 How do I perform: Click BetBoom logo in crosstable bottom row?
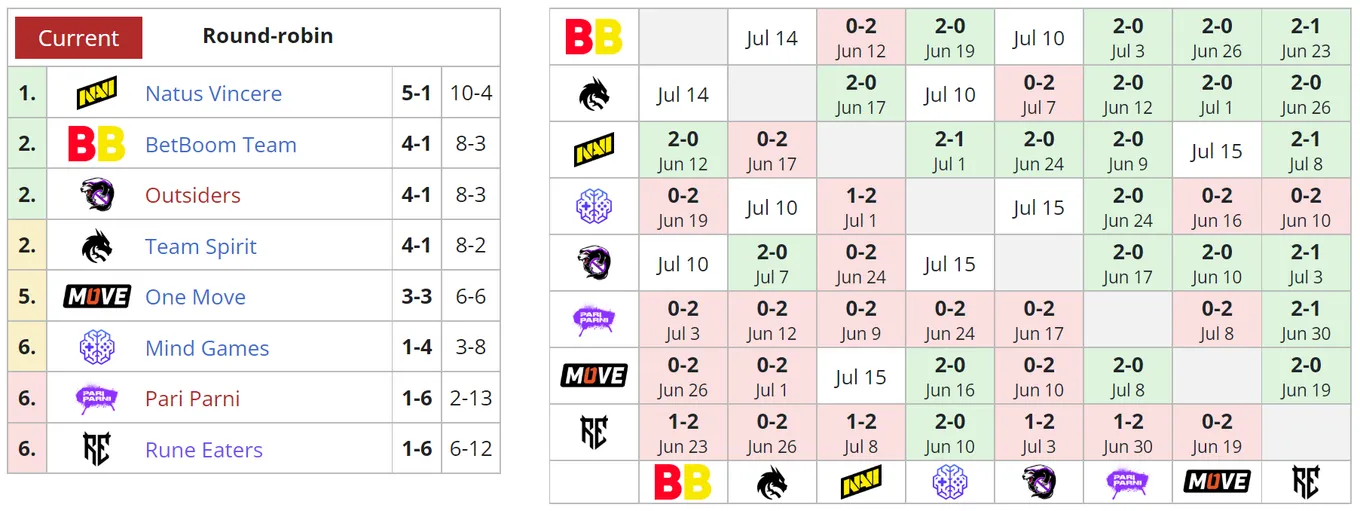pyautogui.click(x=683, y=482)
